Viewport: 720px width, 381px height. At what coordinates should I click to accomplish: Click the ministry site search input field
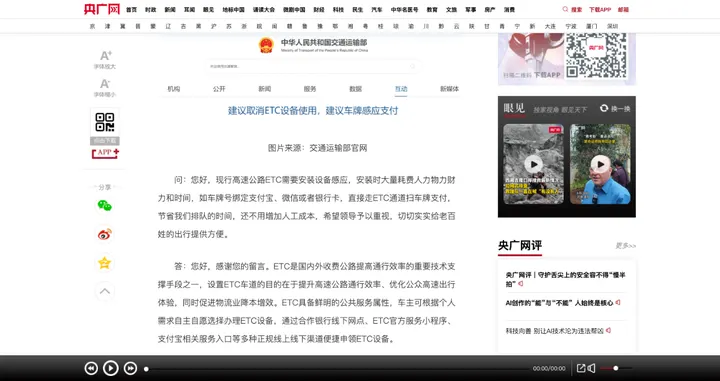[x=313, y=67]
